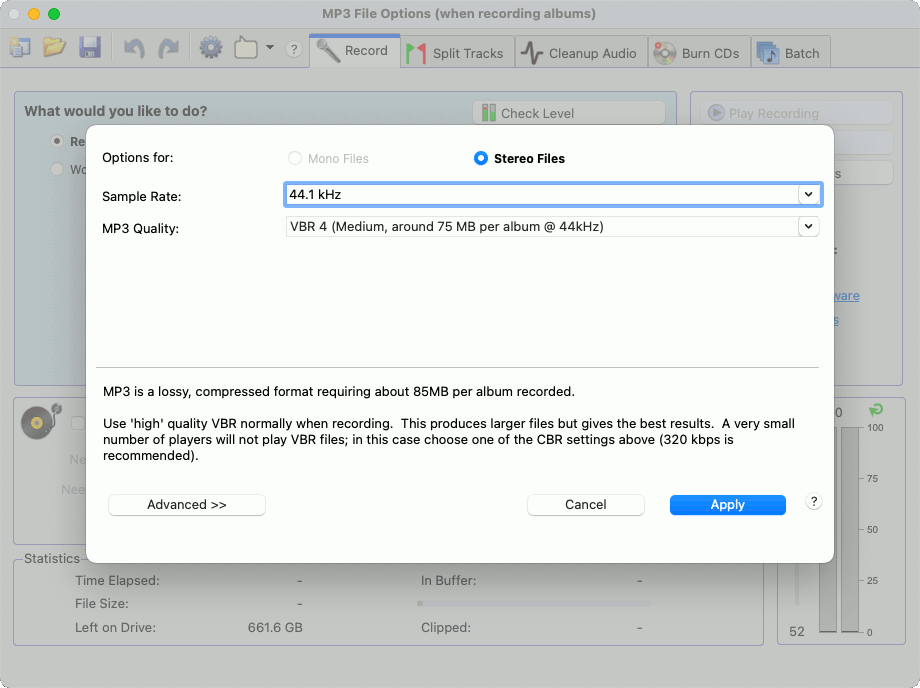Viewport: 920px width, 688px height.
Task: Open settings via the gear icon
Action: pyautogui.click(x=211, y=48)
